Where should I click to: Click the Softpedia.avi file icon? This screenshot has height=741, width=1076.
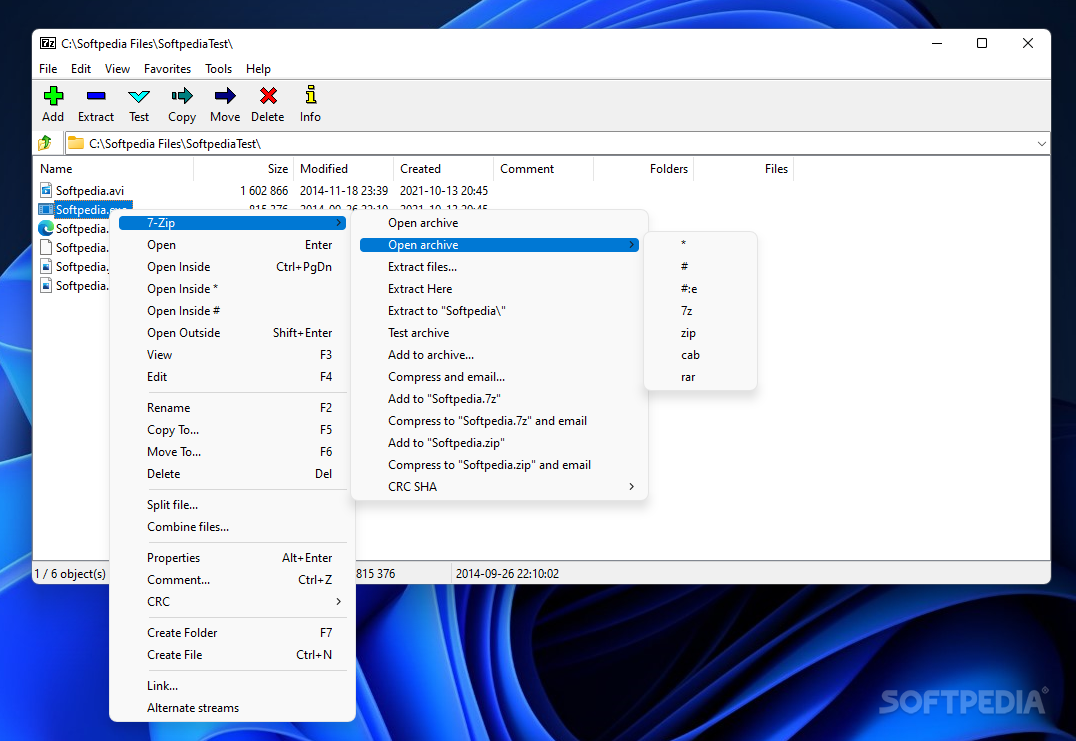[46, 190]
